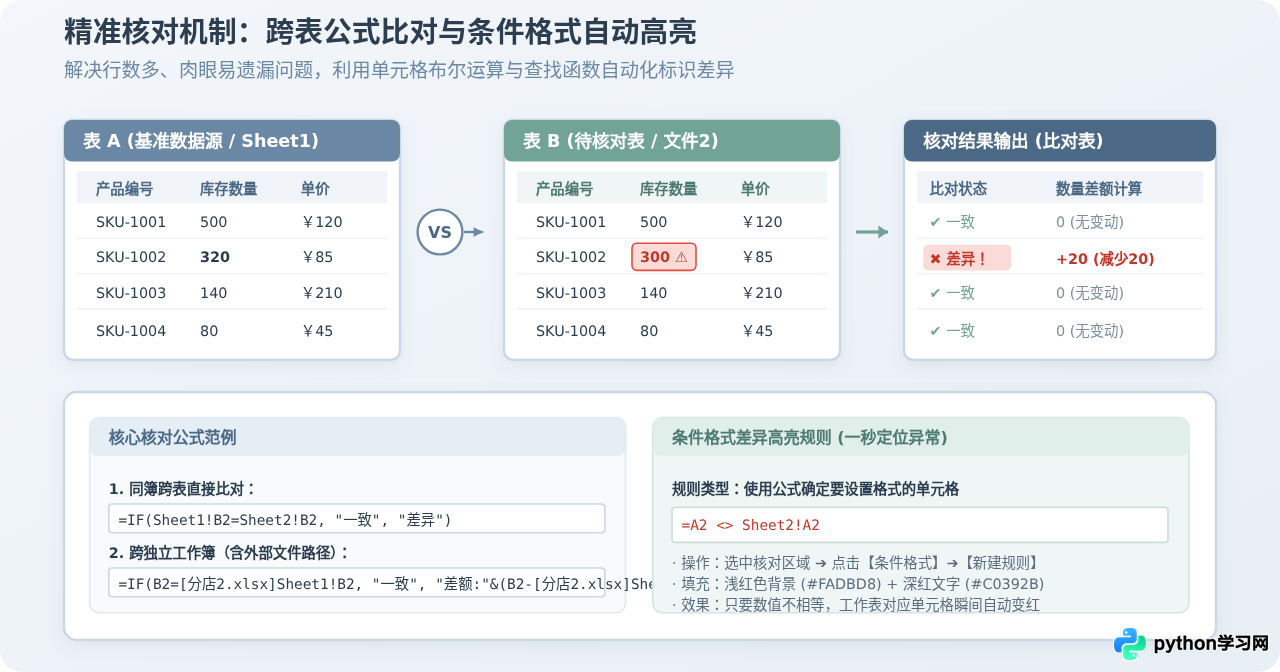Click price ¥120 in Table A

click(321, 222)
